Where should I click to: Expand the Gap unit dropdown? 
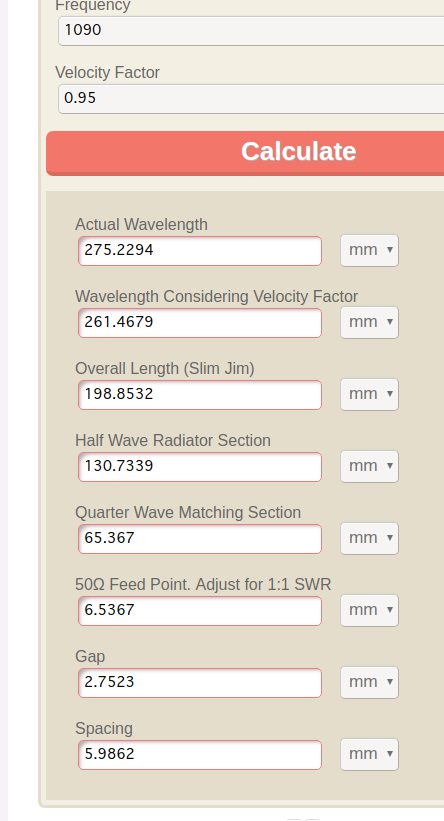370,682
